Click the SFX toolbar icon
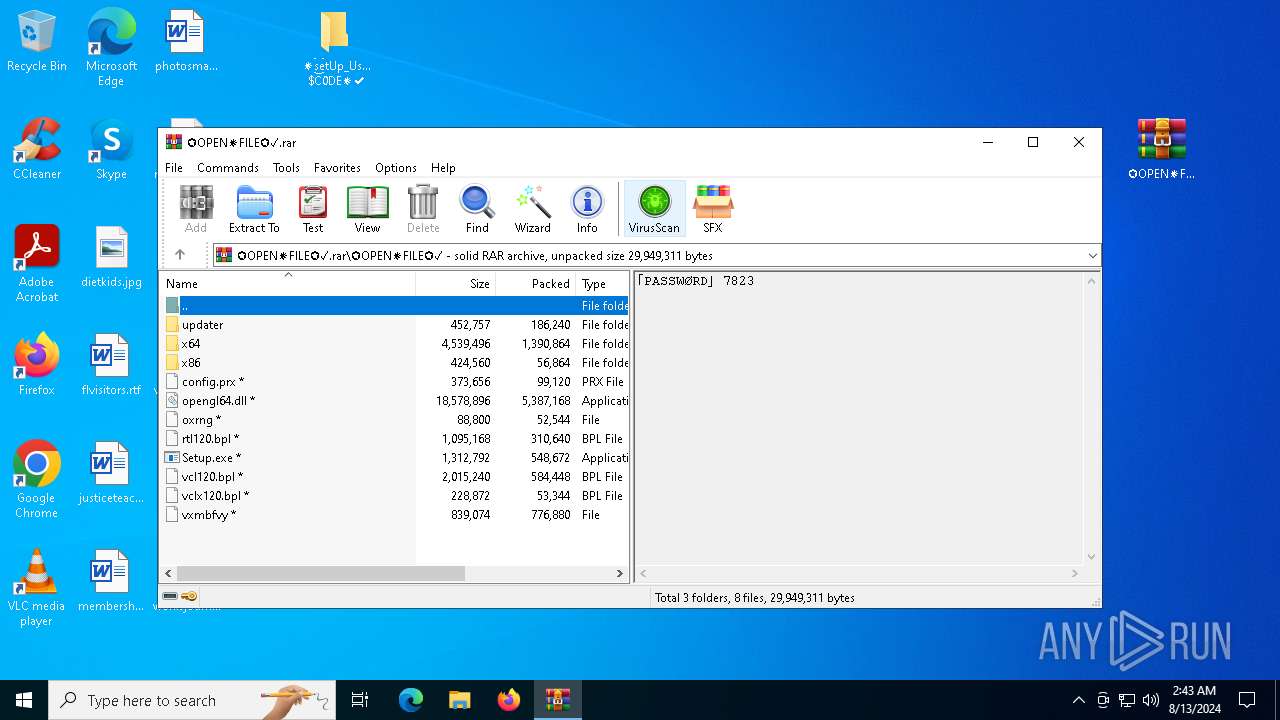1280x720 pixels. 712,210
